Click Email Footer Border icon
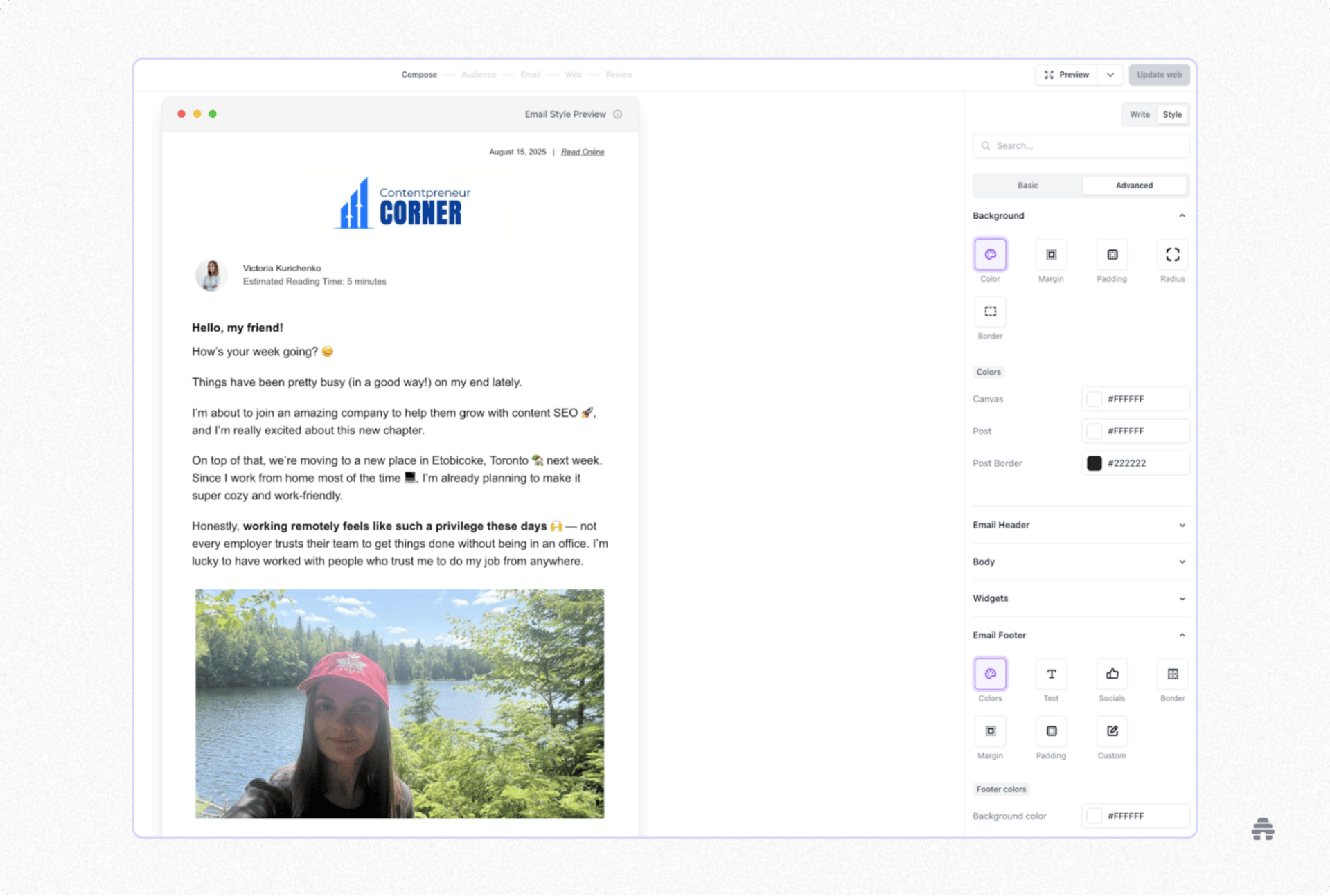 (1172, 674)
